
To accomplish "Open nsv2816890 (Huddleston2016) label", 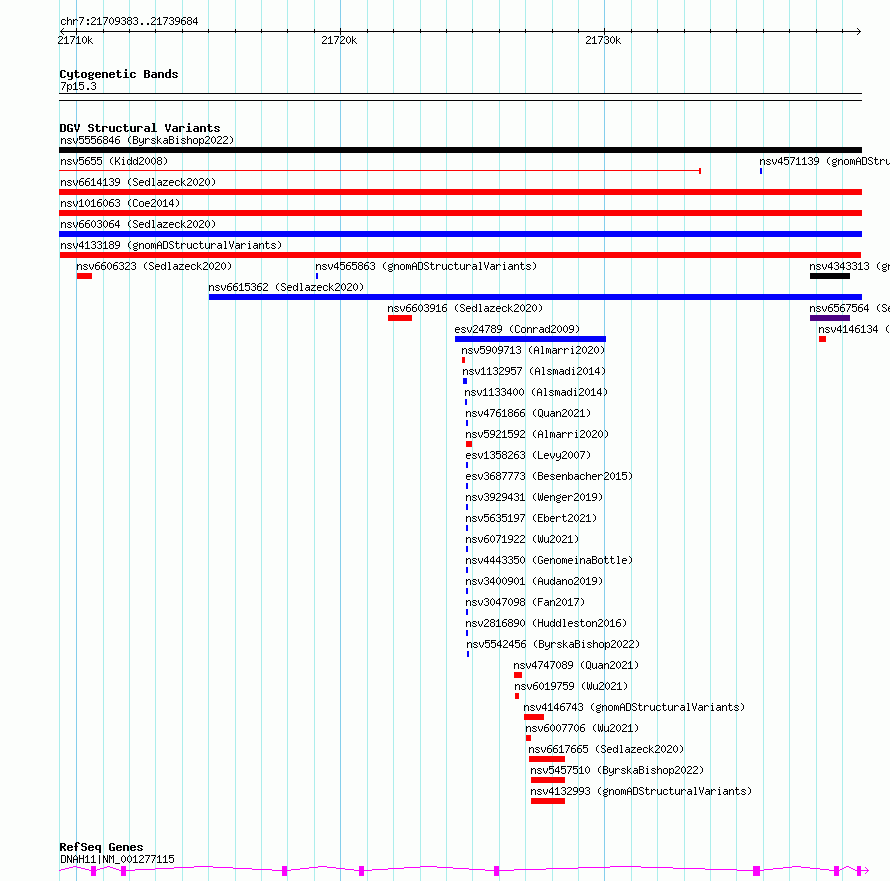I will (546, 623).
